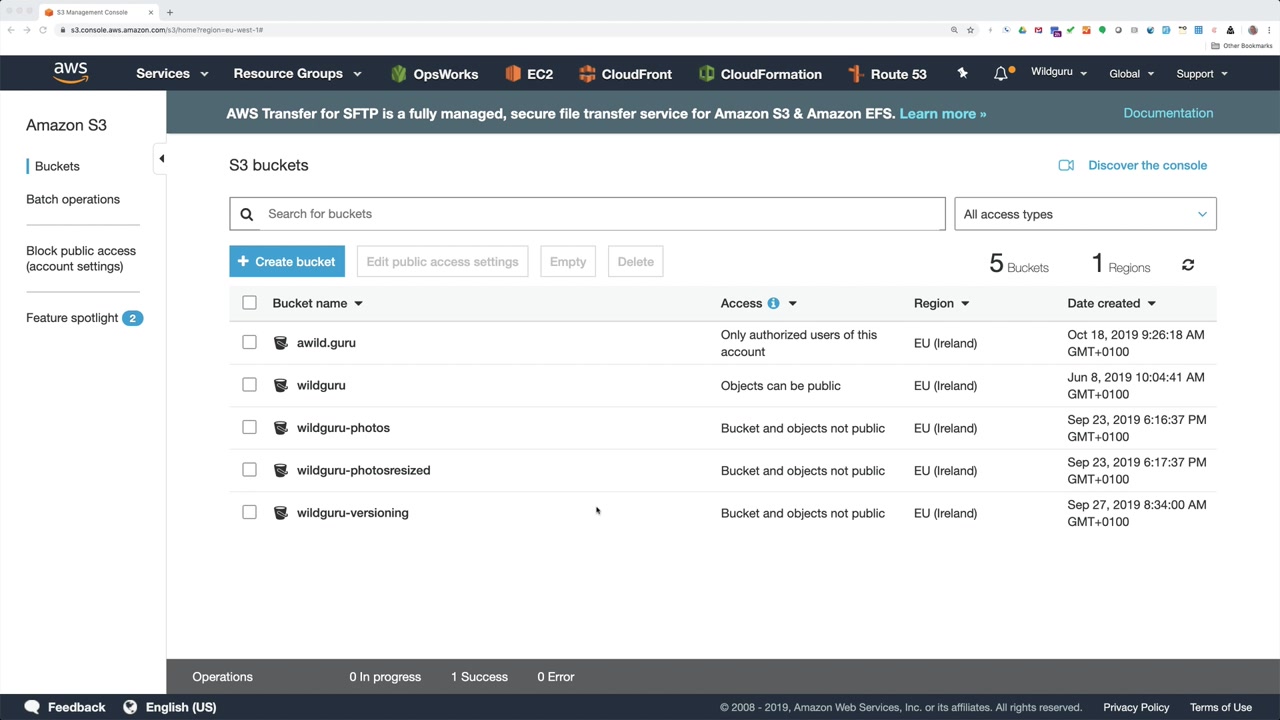Tick the awild.guru bucket checkbox
The image size is (1280, 720).
point(249,342)
